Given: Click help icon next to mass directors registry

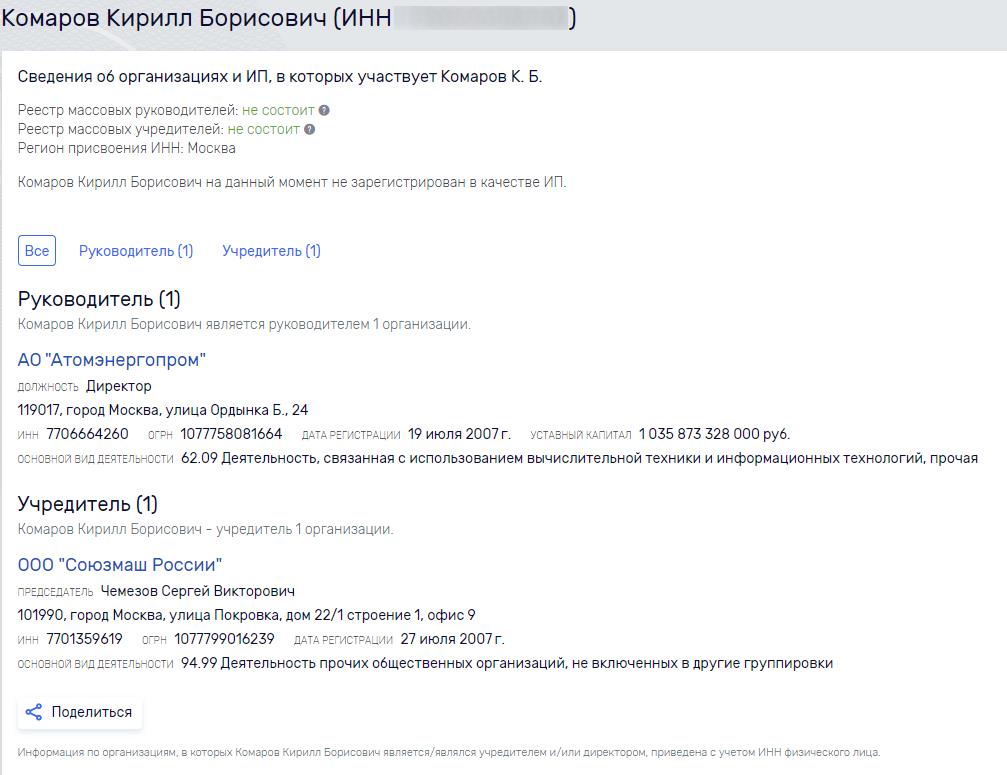Looking at the screenshot, I should [x=324, y=110].
